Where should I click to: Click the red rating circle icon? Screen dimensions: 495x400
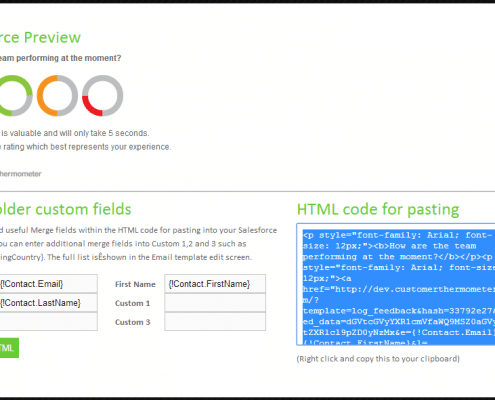tap(103, 96)
